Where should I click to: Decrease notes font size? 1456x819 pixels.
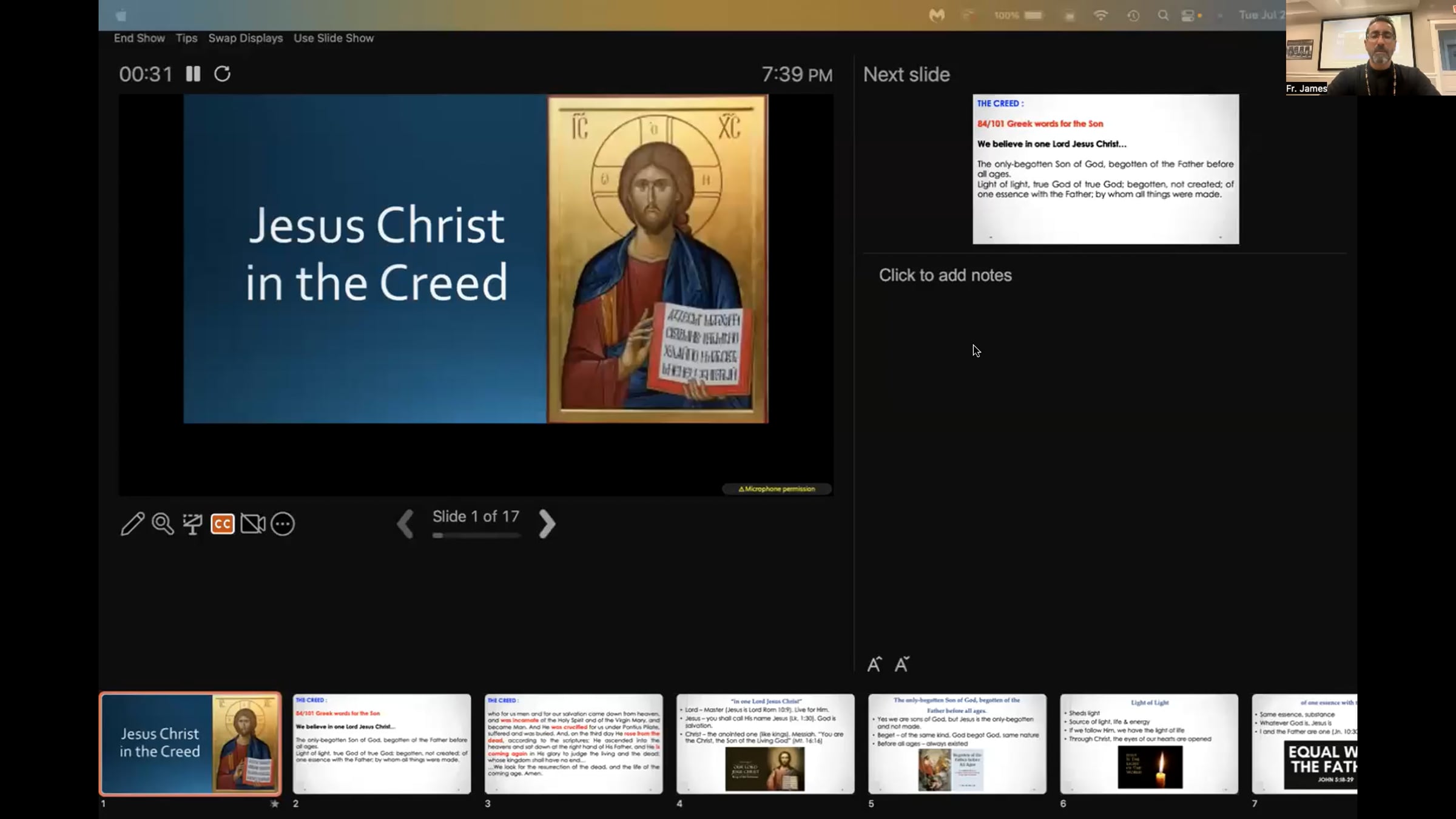point(902,664)
